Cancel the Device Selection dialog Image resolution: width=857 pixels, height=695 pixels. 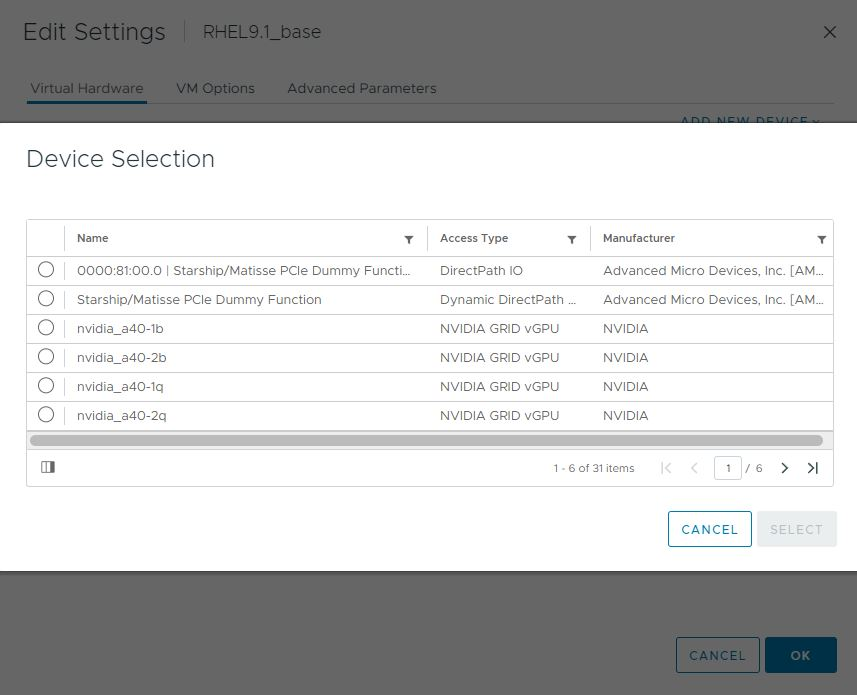click(x=709, y=529)
